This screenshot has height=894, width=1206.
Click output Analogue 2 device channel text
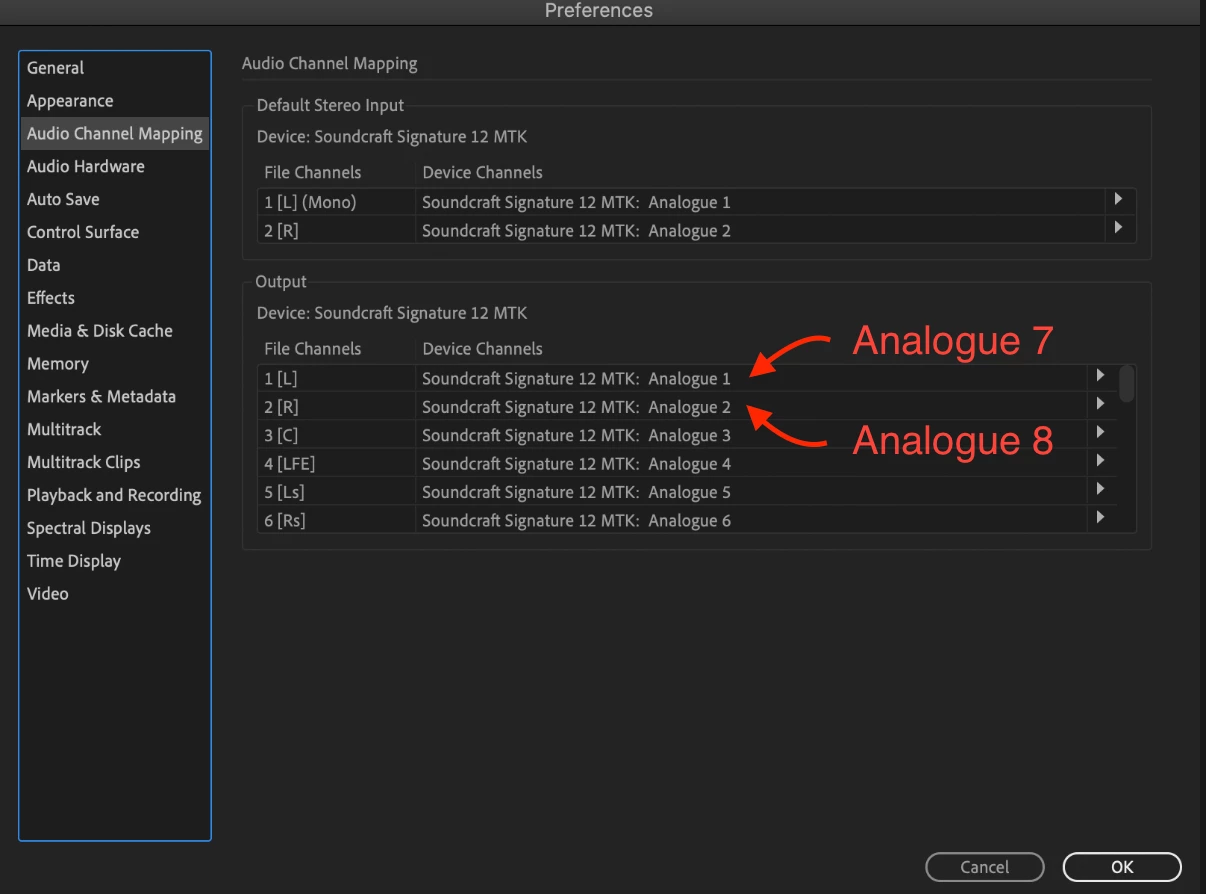point(576,407)
